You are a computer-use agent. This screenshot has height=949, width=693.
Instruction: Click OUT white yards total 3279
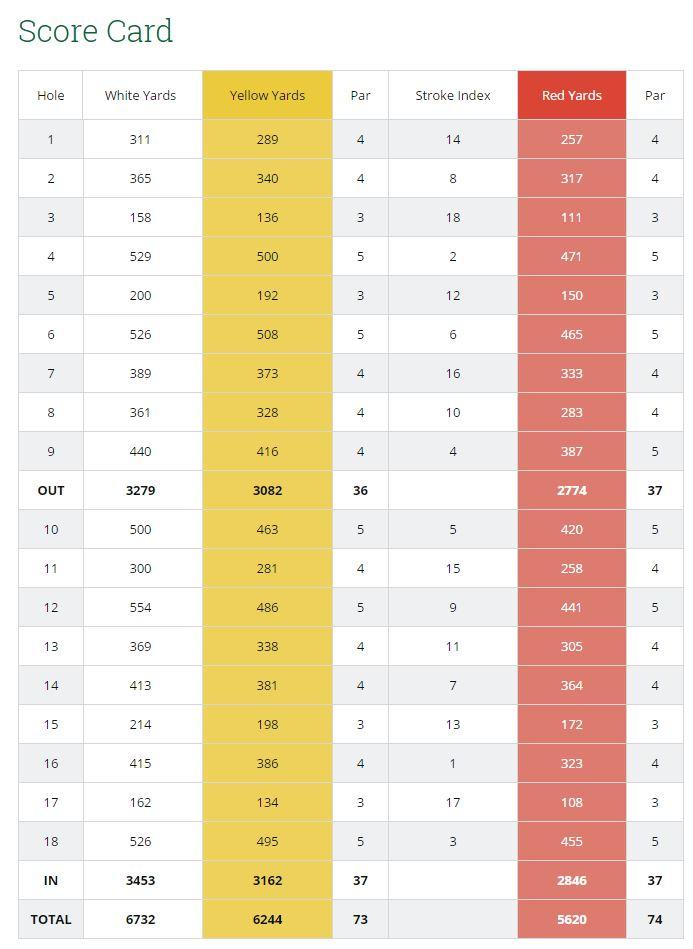[140, 491]
